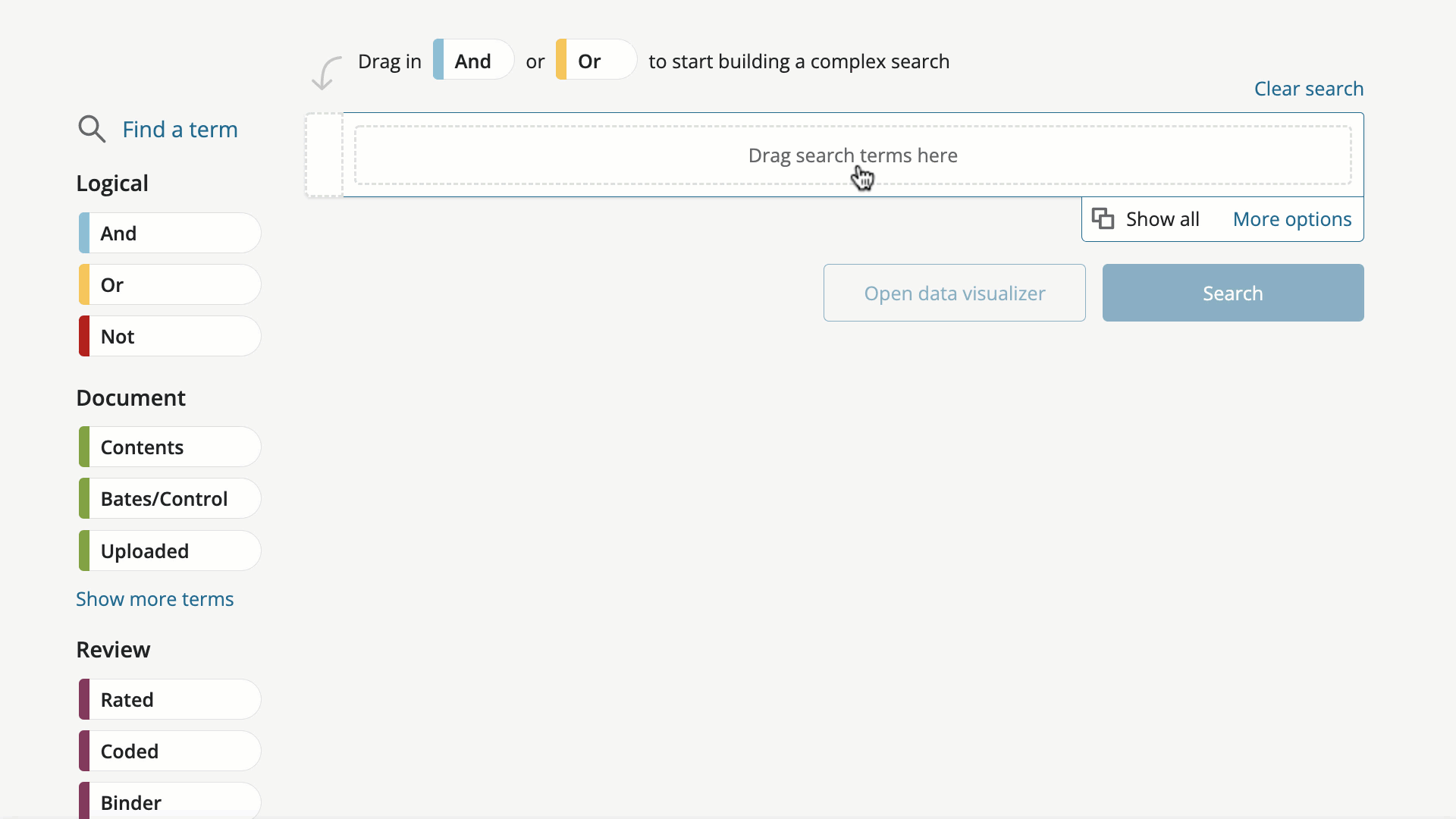Open More options link
Image resolution: width=1456 pixels, height=819 pixels.
[1292, 219]
